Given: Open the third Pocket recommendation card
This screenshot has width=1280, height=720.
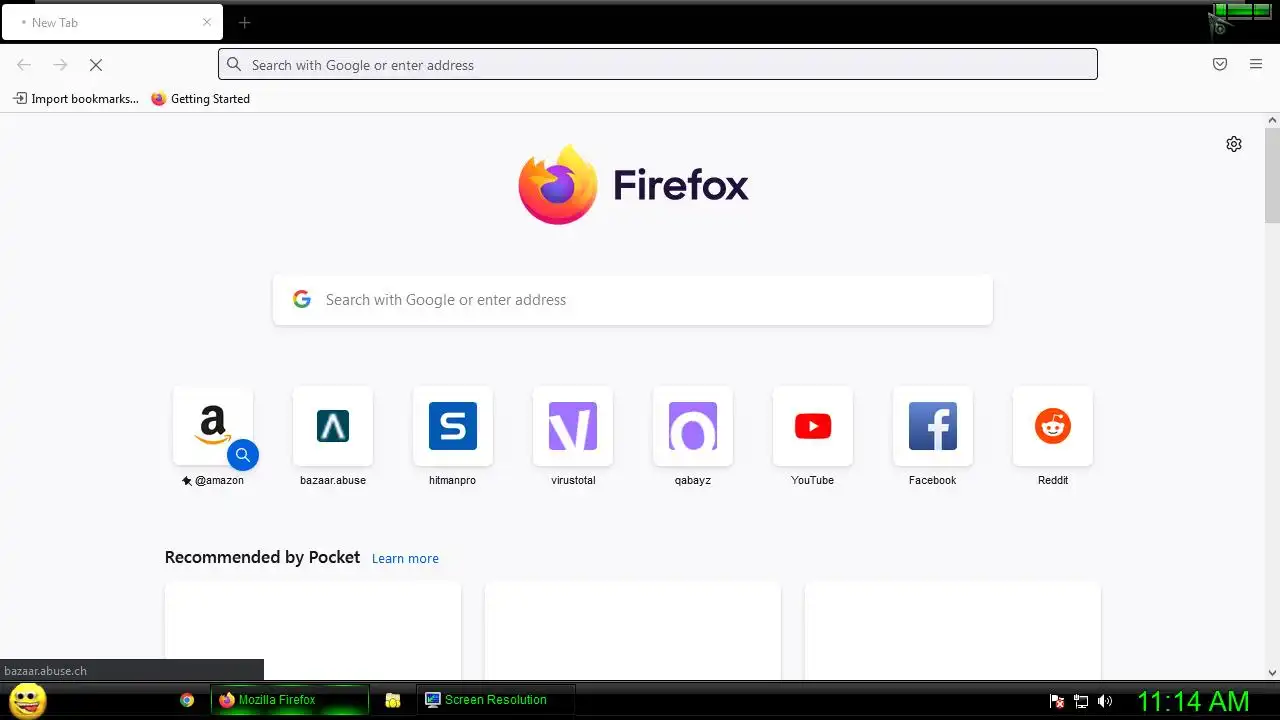Looking at the screenshot, I should (x=953, y=631).
